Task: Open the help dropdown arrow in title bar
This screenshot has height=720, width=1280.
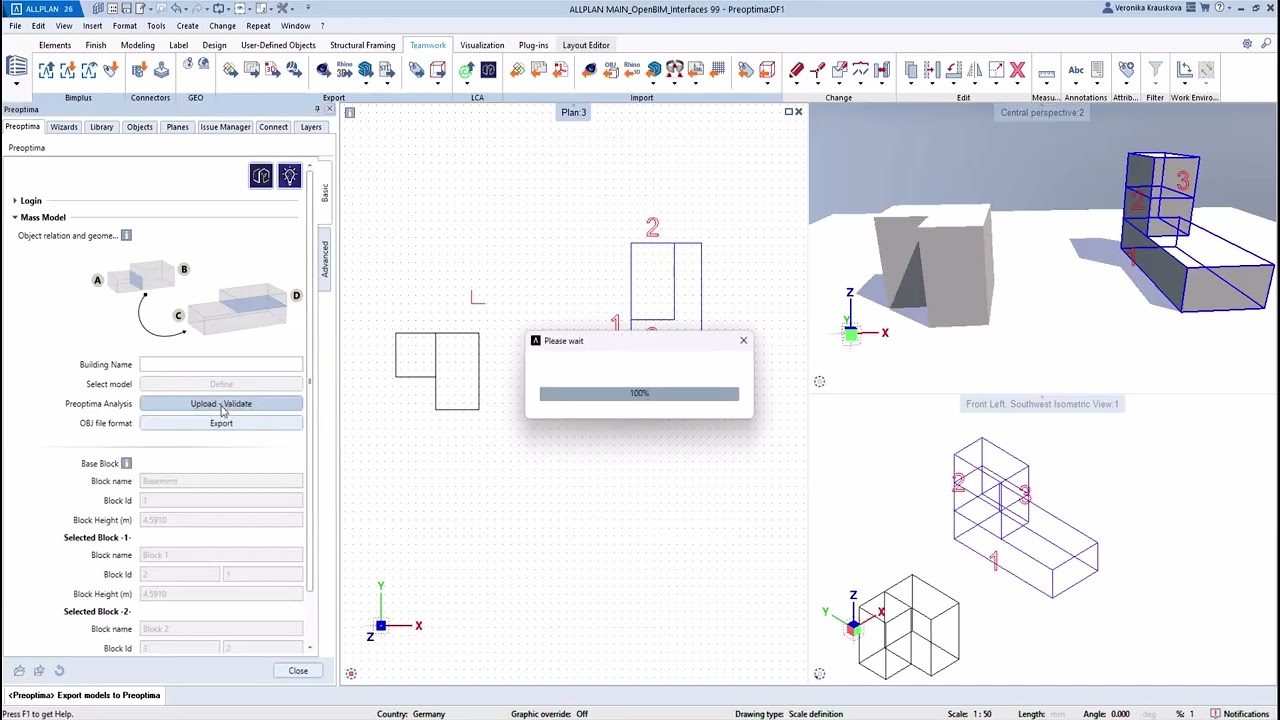Action: pos(1229,8)
